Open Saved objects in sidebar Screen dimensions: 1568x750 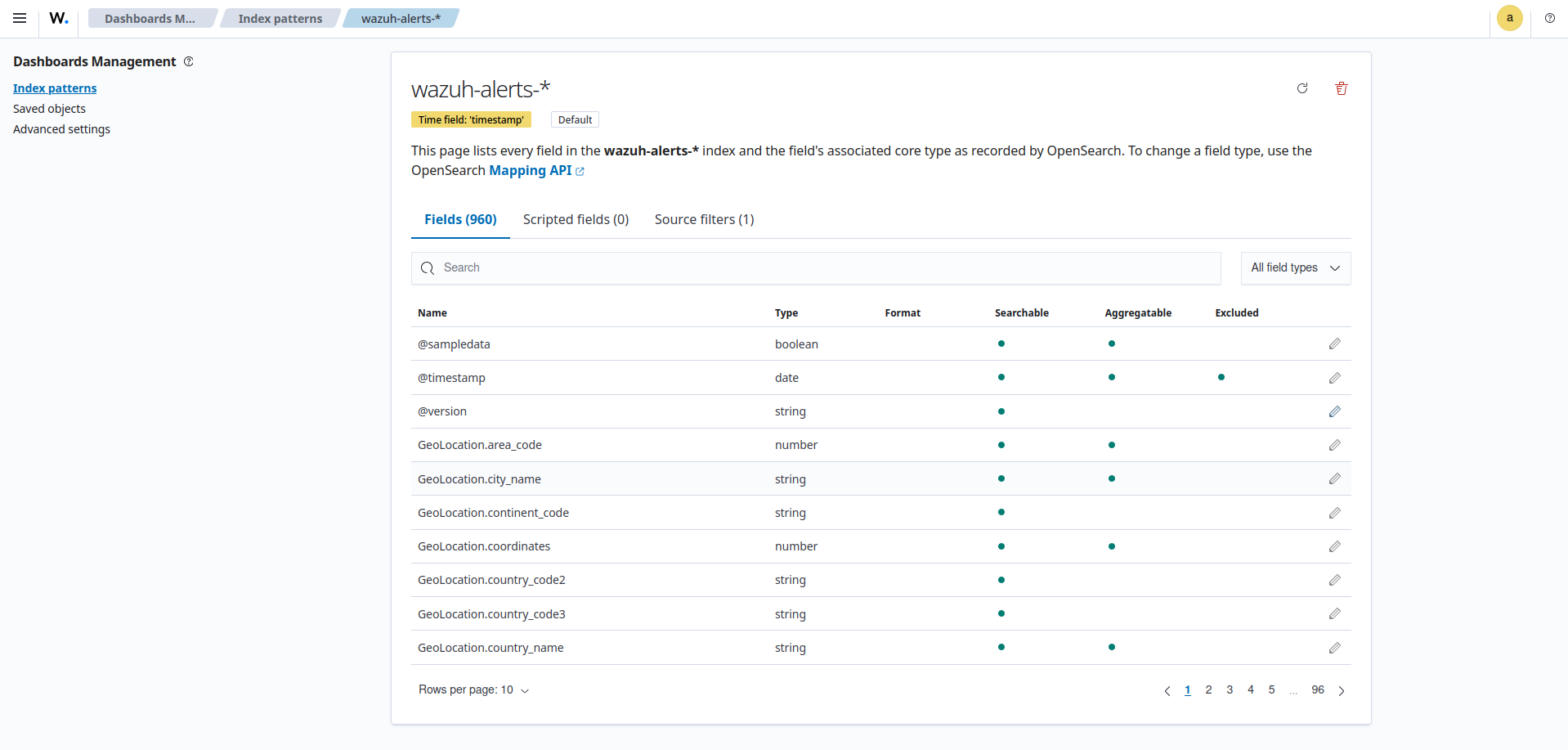click(49, 109)
